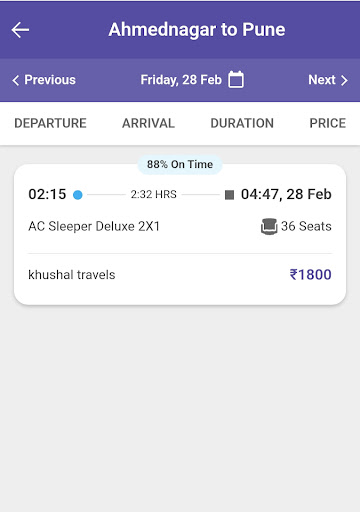Image resolution: width=360 pixels, height=512 pixels.
Task: Open the khushal travels bus card
Action: click(x=180, y=234)
